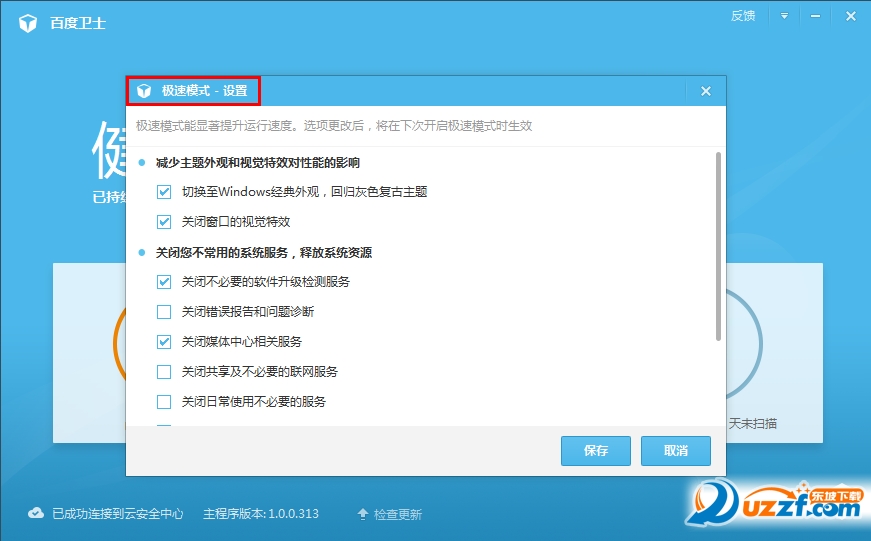The image size is (871, 541).
Task: Click the up-arrow icon beside 检查更新
Action: point(363,514)
